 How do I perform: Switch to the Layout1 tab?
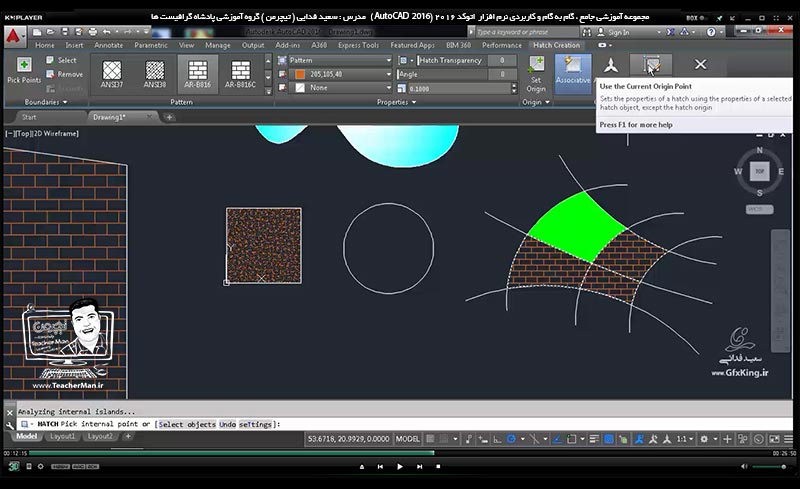click(x=62, y=436)
